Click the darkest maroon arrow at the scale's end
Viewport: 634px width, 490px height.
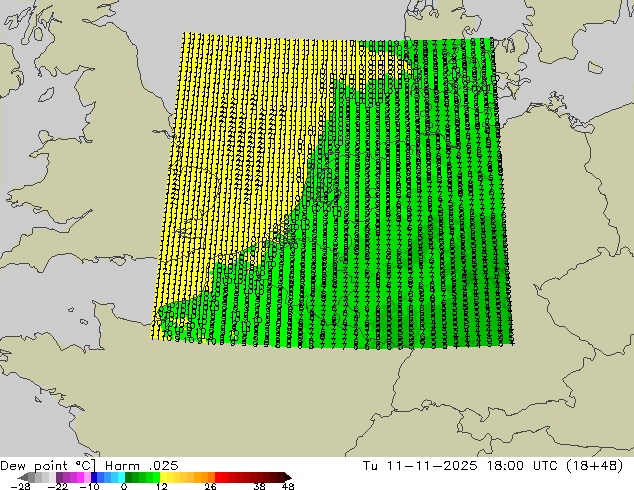pos(287,477)
